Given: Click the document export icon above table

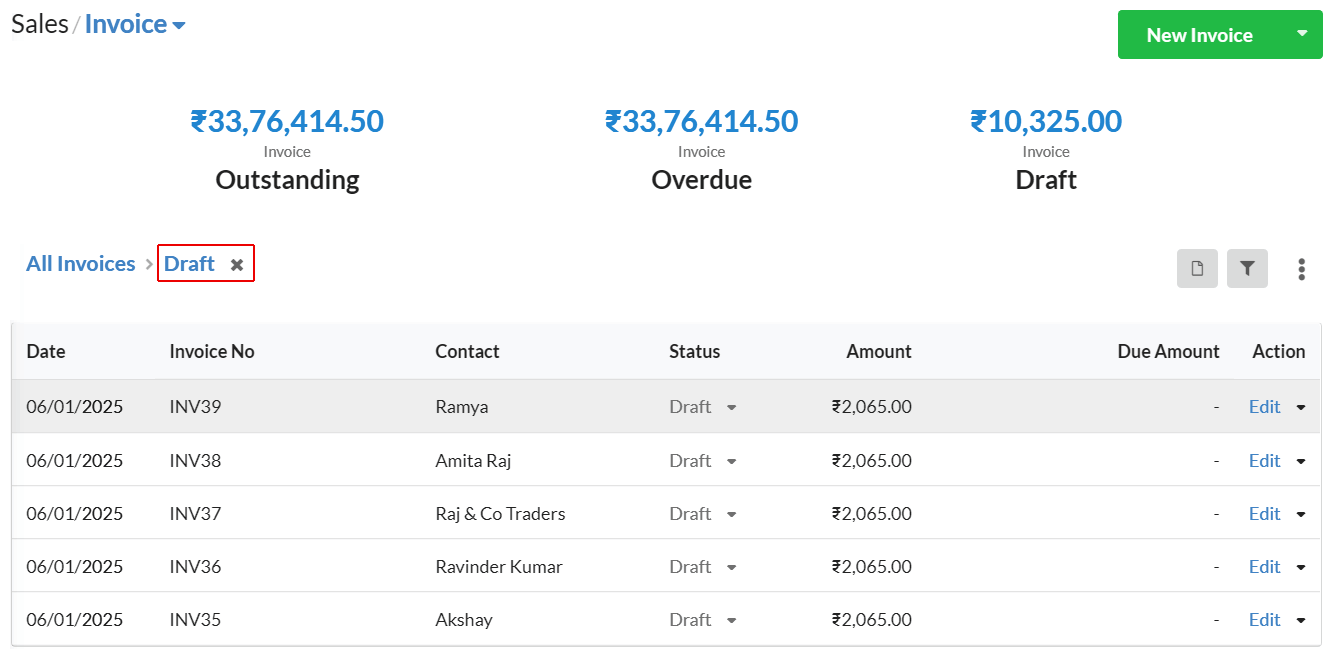Looking at the screenshot, I should (1197, 268).
